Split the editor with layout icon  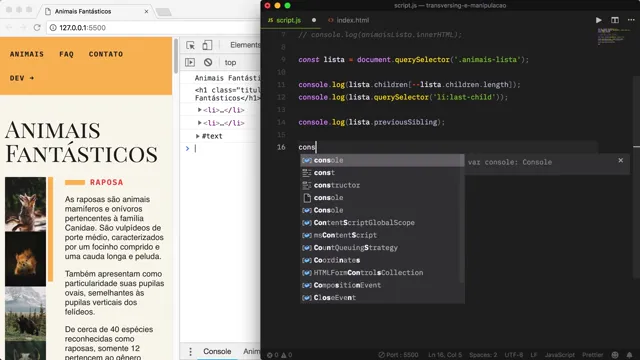coord(615,20)
